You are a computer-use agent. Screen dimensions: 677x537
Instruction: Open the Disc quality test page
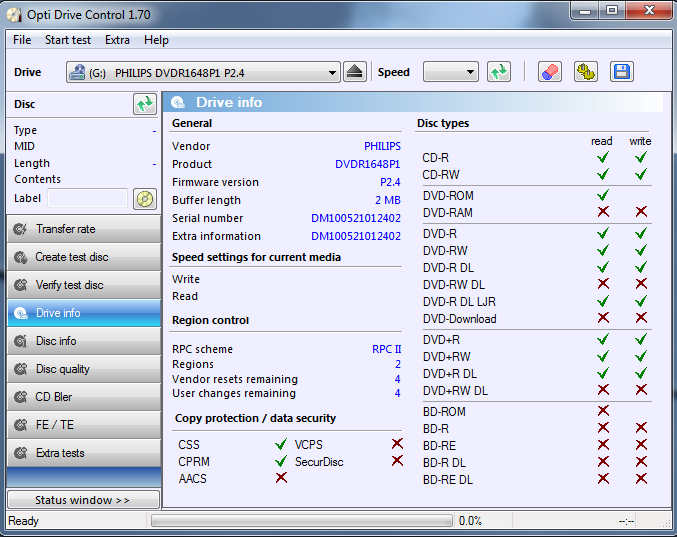84,369
